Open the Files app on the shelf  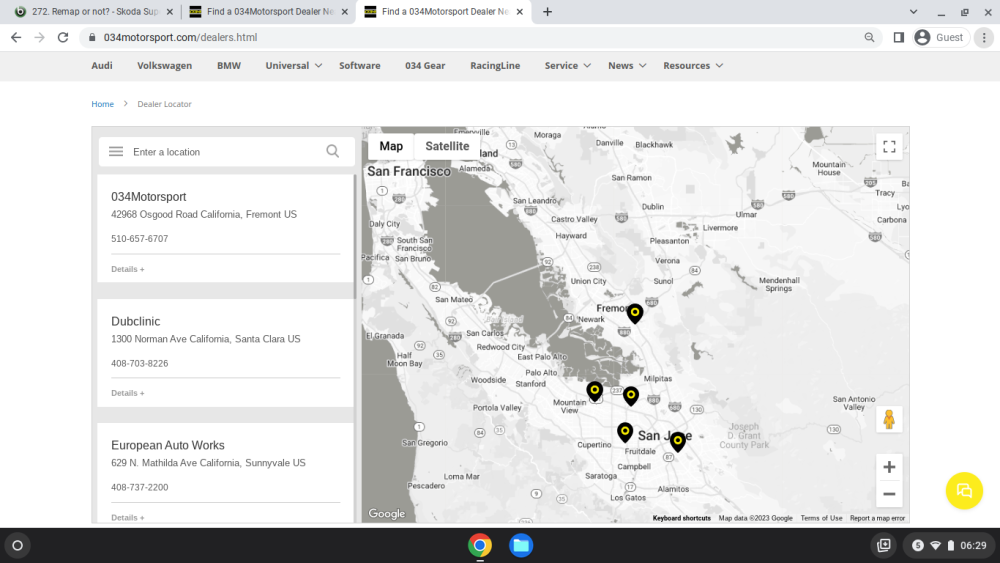tap(521, 545)
